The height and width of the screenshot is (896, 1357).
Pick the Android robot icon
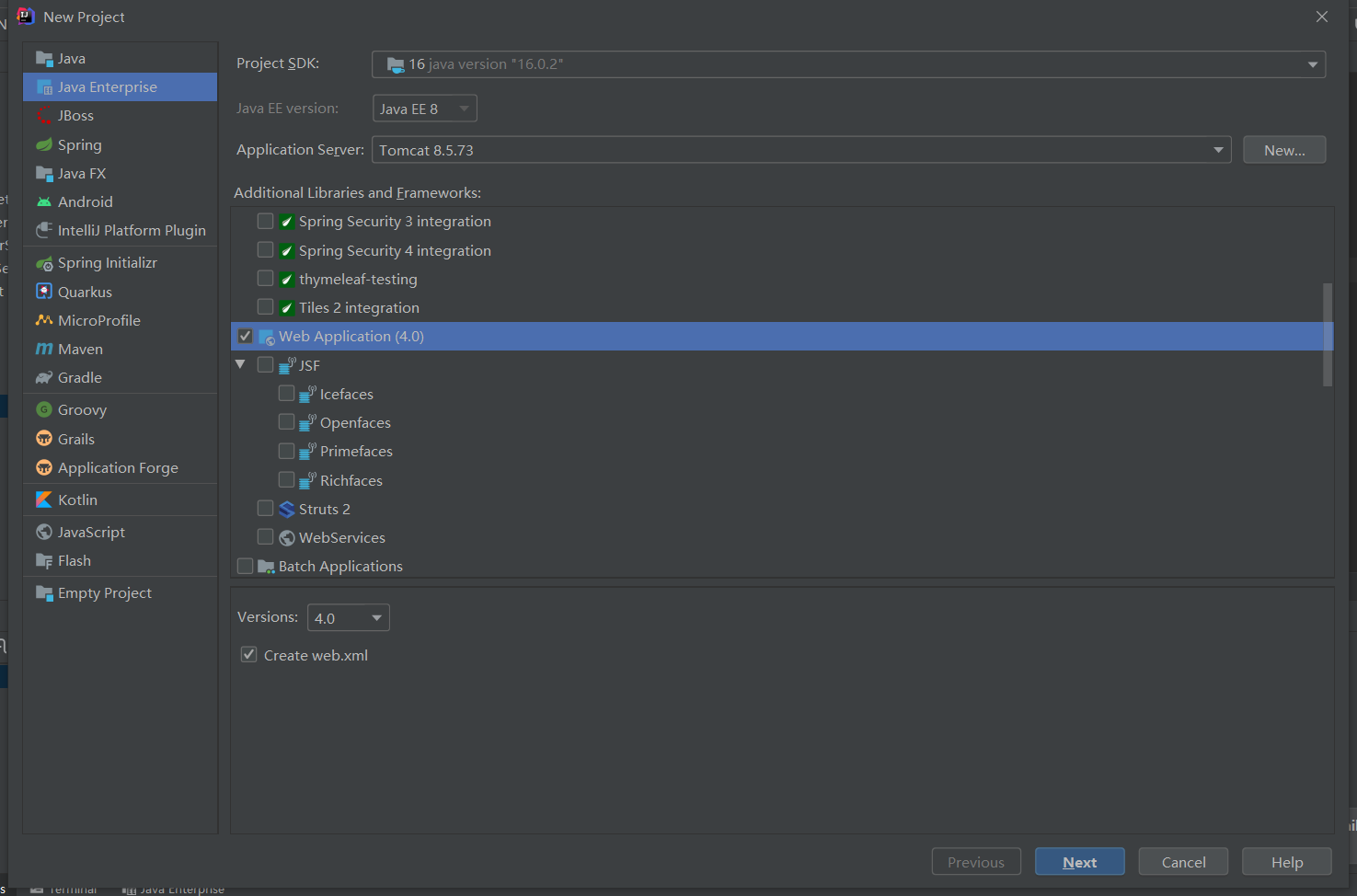44,202
